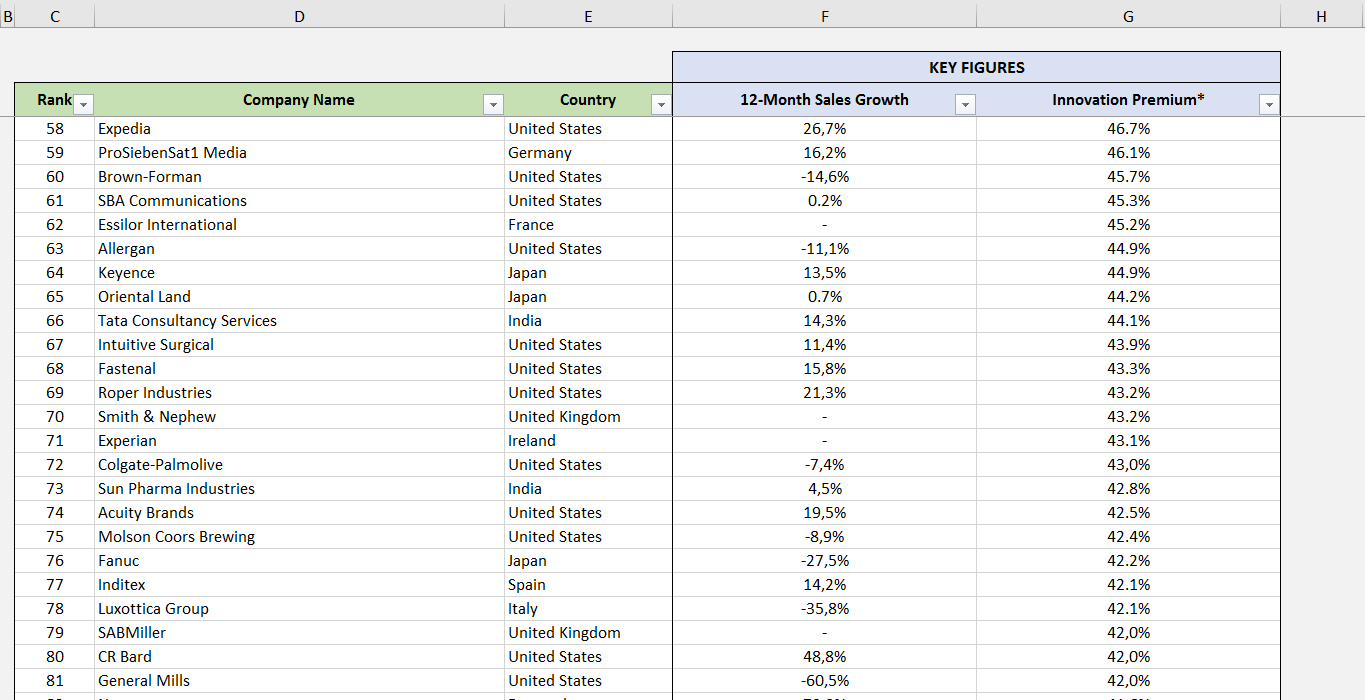Viewport: 1365px width, 700px height.
Task: Click the 42.8% innovation premium cell
Action: tap(1128, 489)
